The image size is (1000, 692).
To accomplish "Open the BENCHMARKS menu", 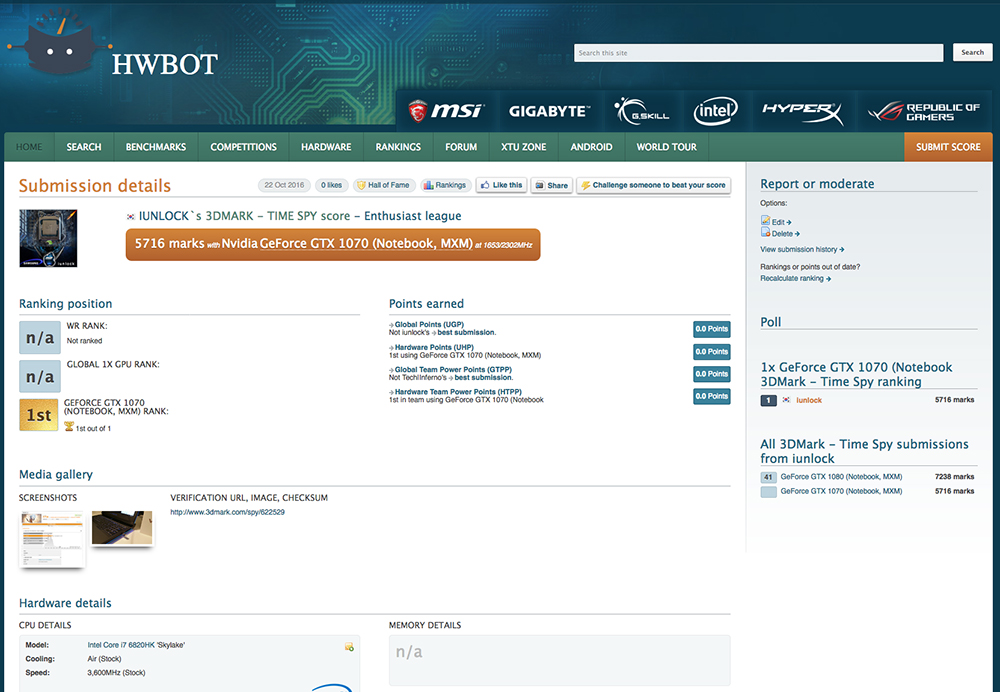I will click(156, 147).
